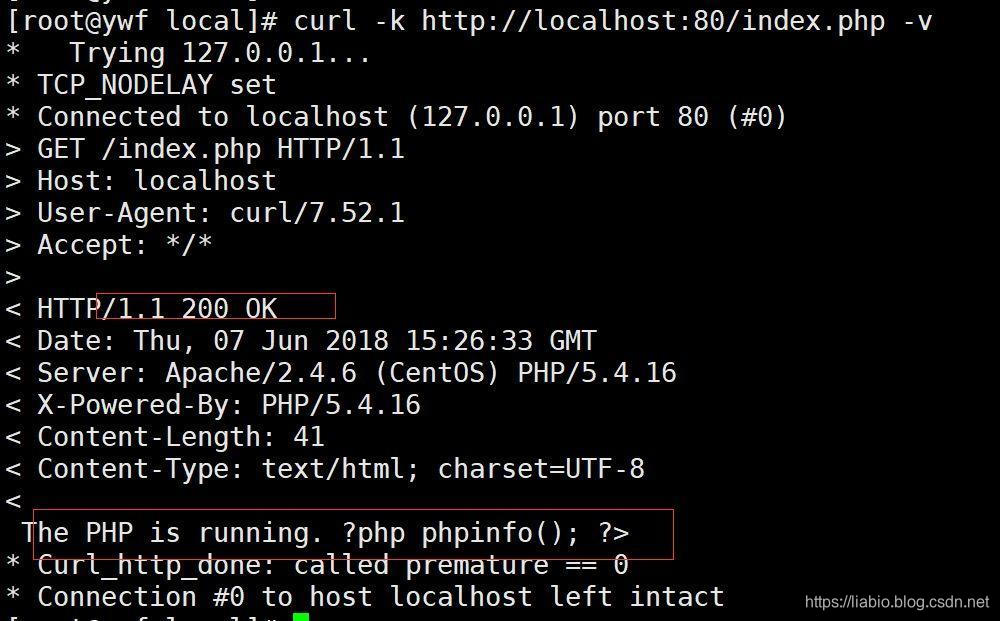Click the User-Agent: curl/7.52.1 header line
1000x621 pixels.
pyautogui.click(x=221, y=212)
